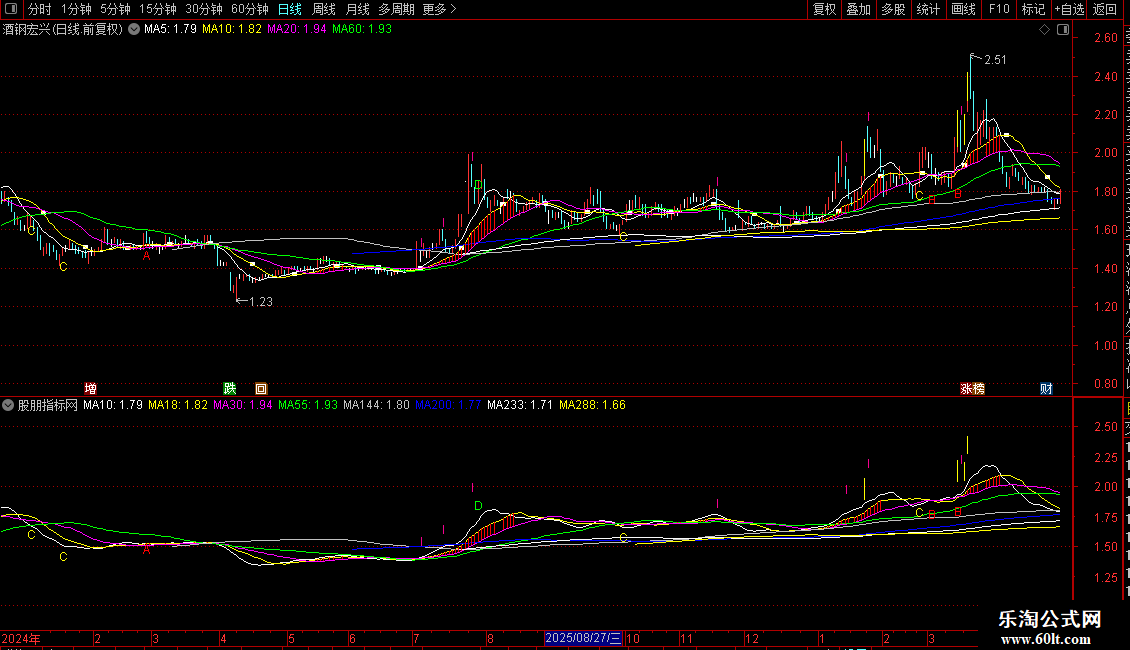
Task: Click the MA55: 1.93 sub-chart legend
Action: click(308, 405)
